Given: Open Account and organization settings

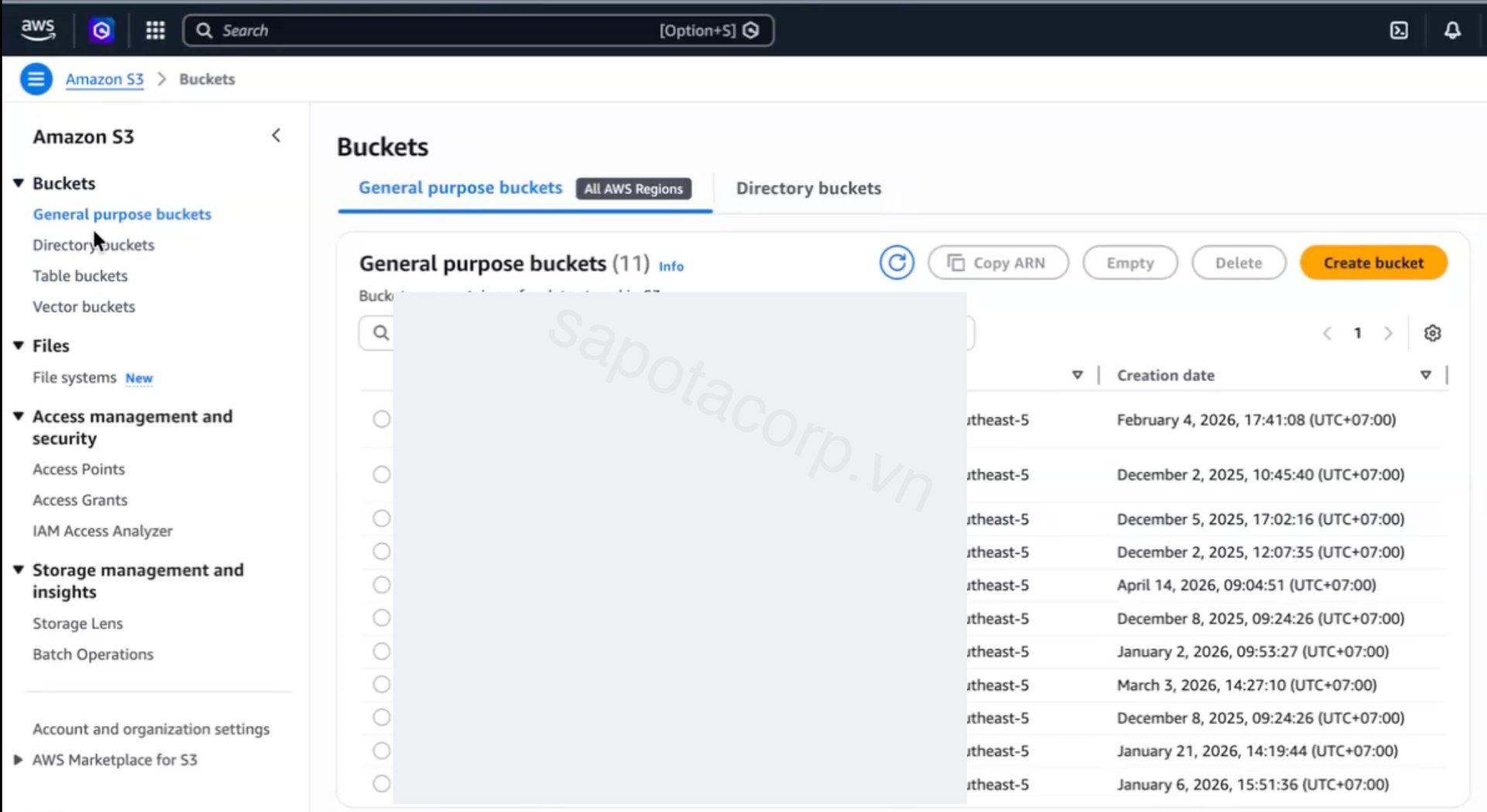Looking at the screenshot, I should click(x=151, y=729).
